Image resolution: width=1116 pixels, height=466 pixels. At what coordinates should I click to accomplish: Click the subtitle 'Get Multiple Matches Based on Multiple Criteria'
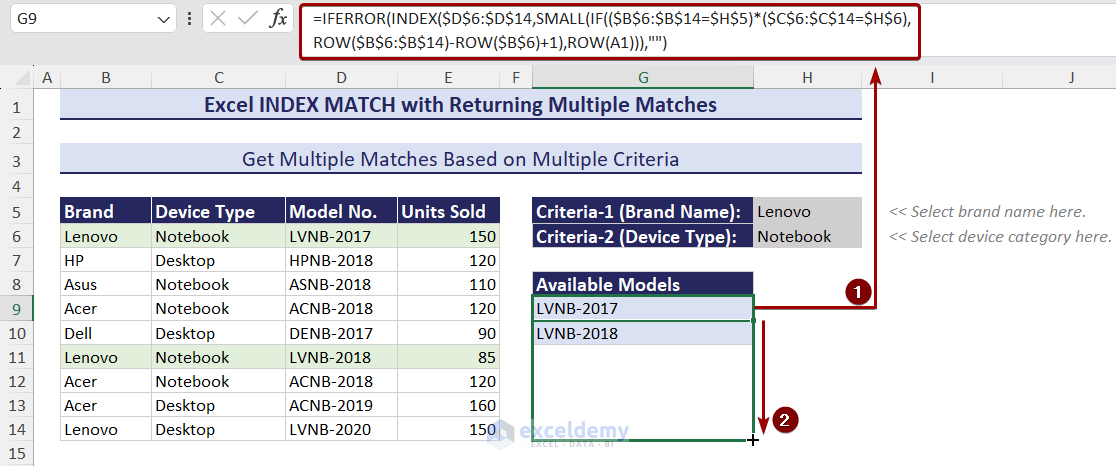pos(460,159)
